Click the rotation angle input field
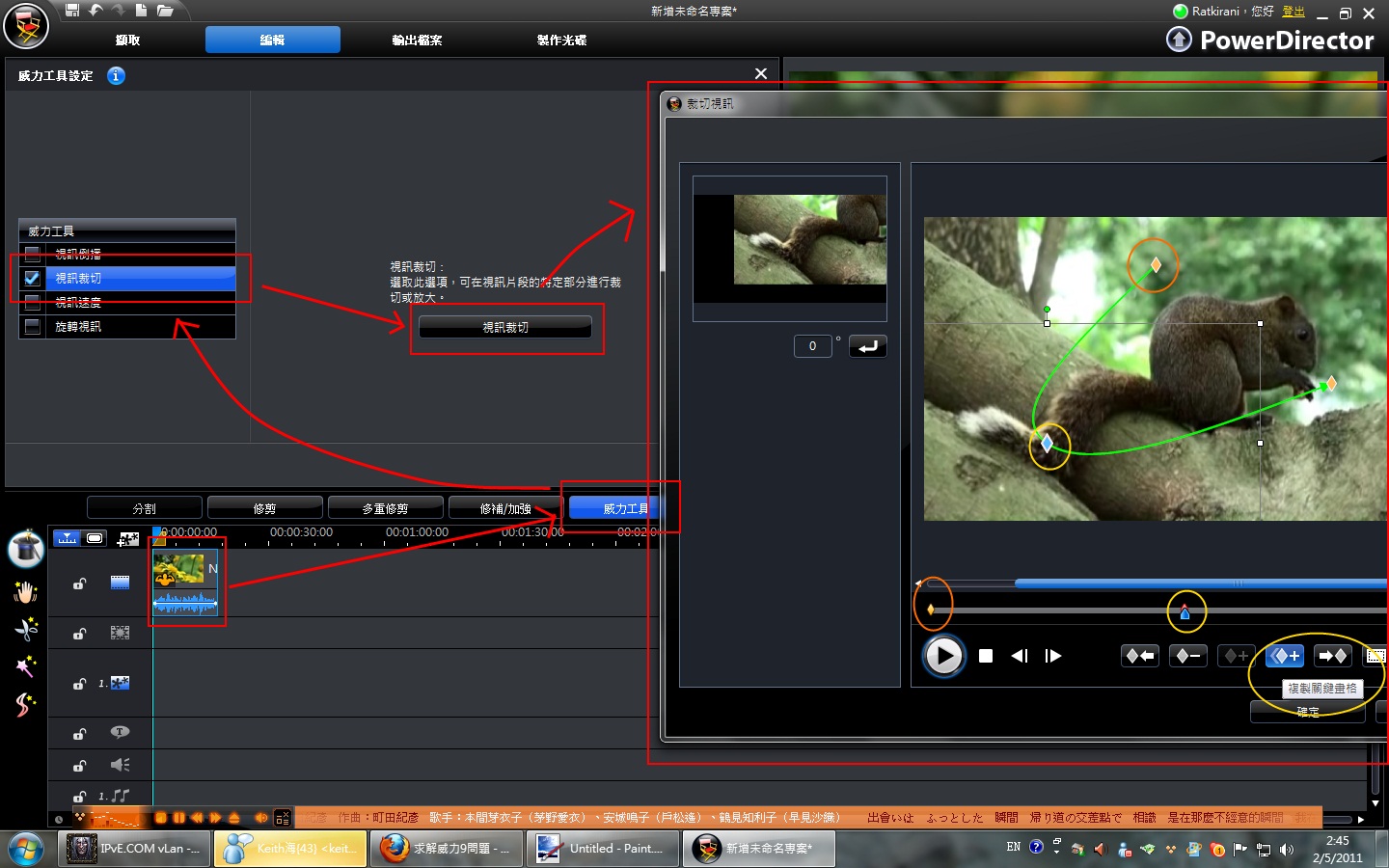The width and height of the screenshot is (1389, 868). (812, 346)
